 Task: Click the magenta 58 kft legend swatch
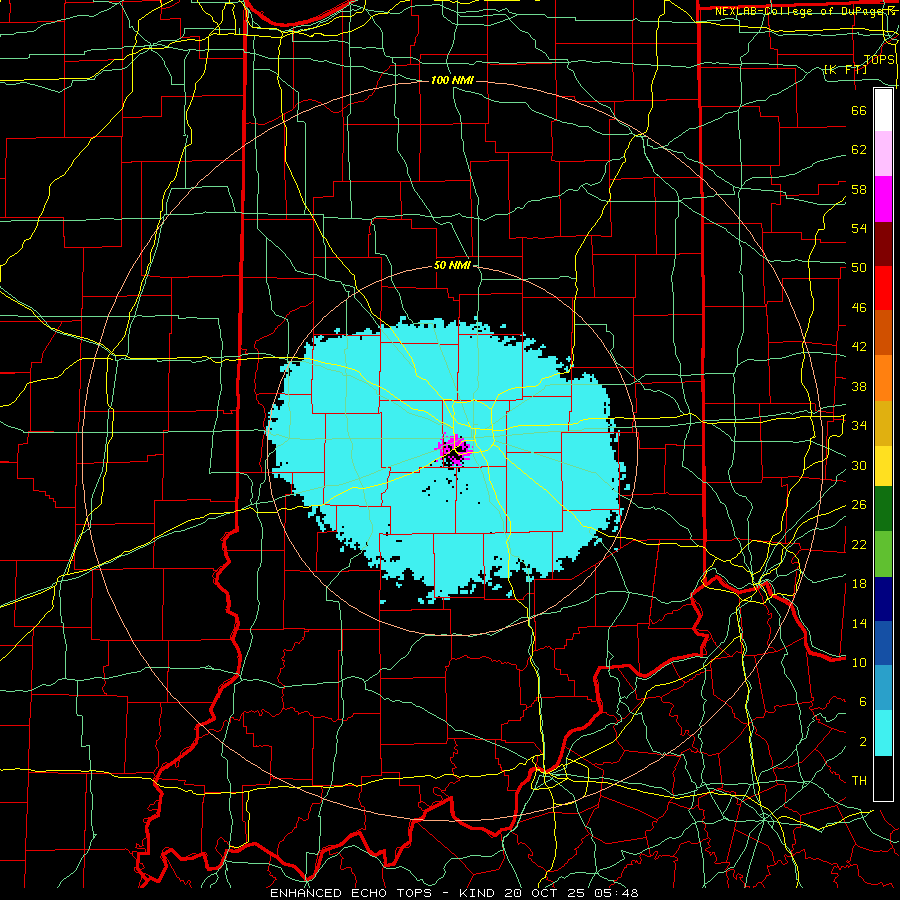click(x=883, y=199)
